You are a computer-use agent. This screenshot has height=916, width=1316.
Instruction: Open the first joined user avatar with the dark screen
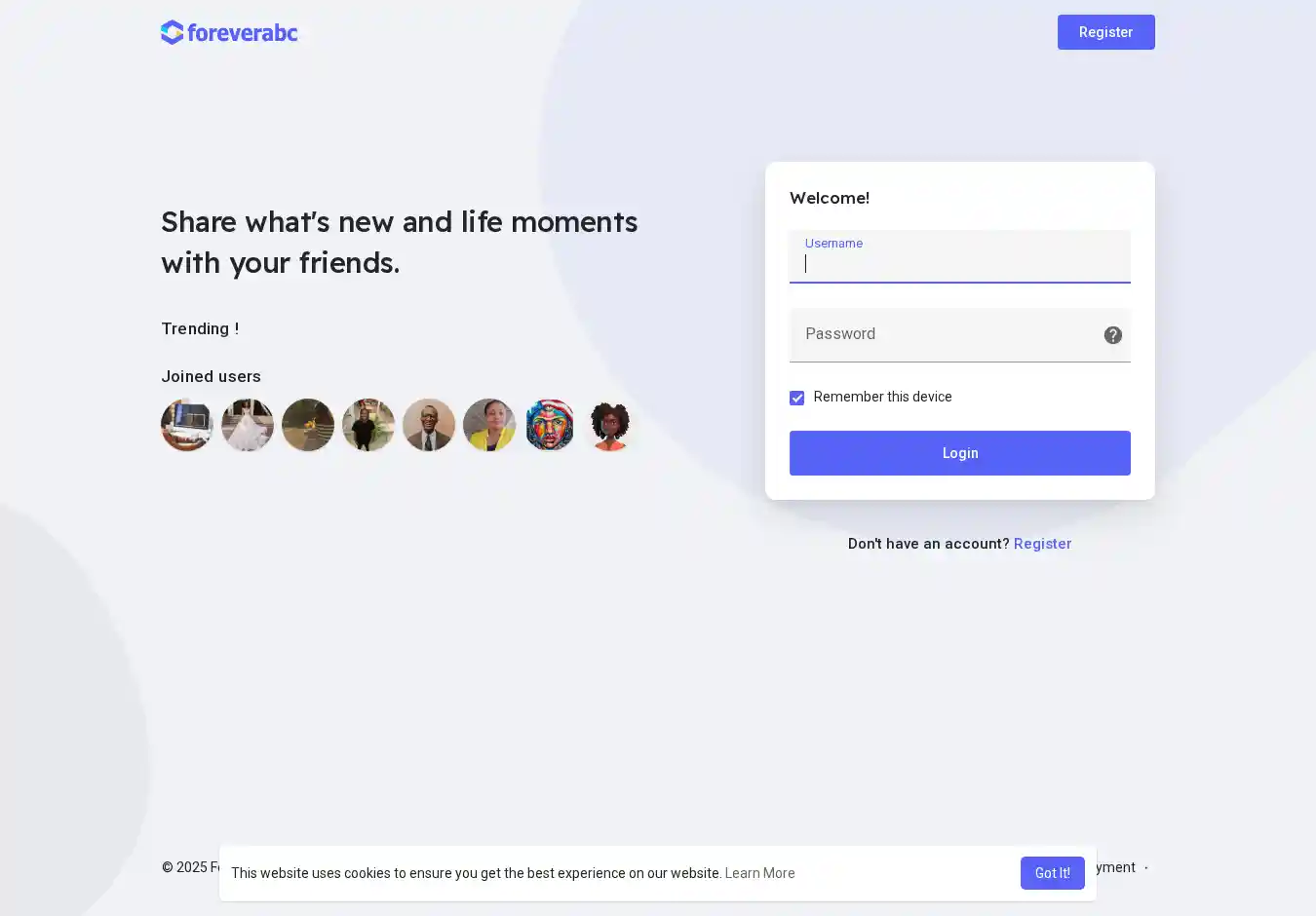click(x=187, y=425)
